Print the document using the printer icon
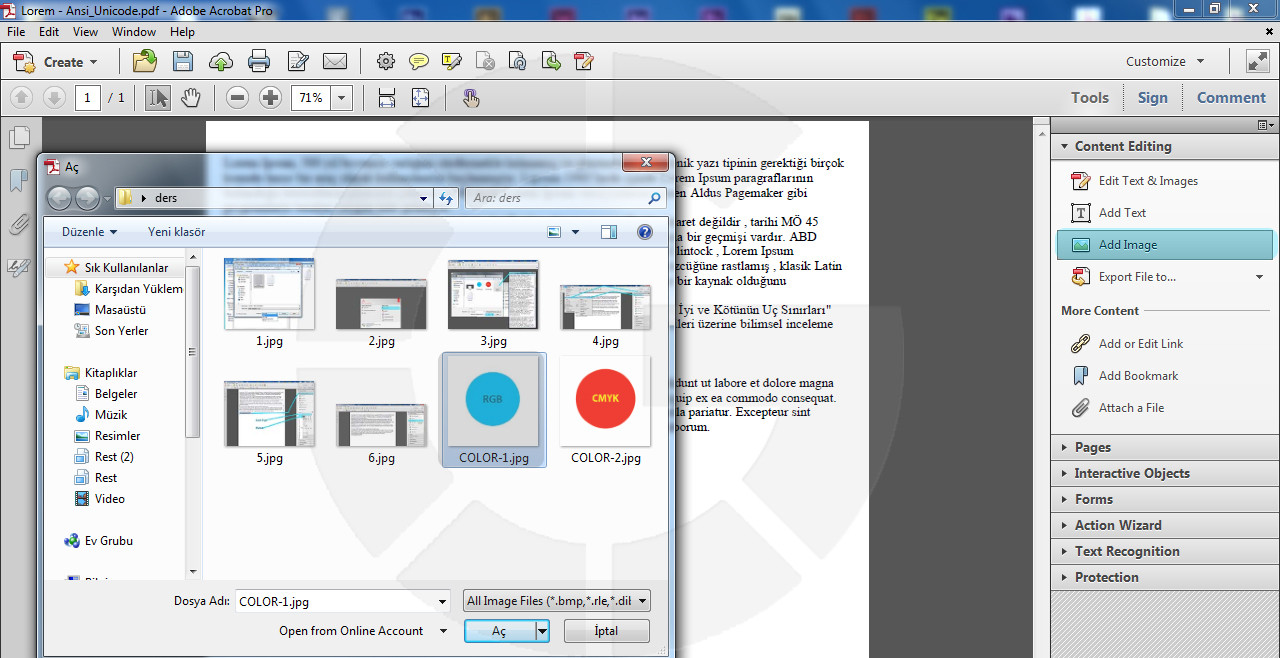Viewport: 1280px width, 658px height. coord(259,62)
